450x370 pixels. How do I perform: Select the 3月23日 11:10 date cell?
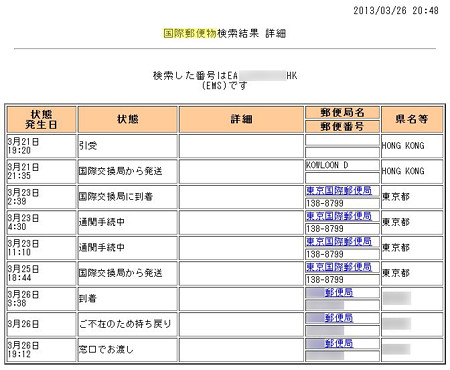(x=41, y=248)
